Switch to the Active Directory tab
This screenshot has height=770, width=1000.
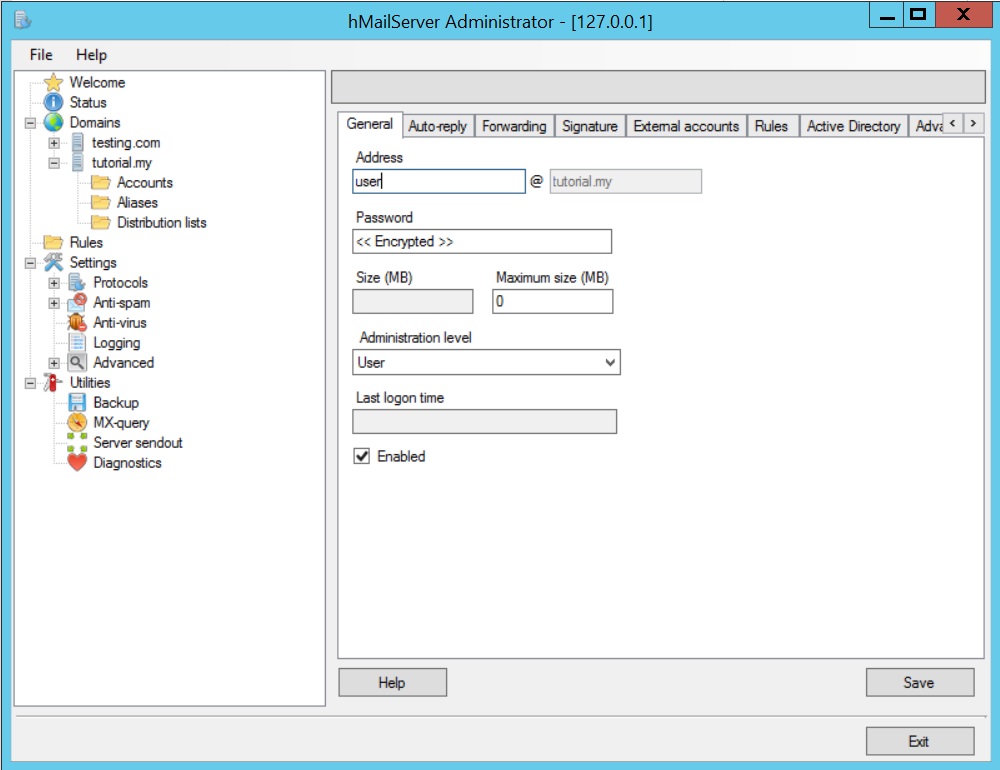pyautogui.click(x=854, y=126)
